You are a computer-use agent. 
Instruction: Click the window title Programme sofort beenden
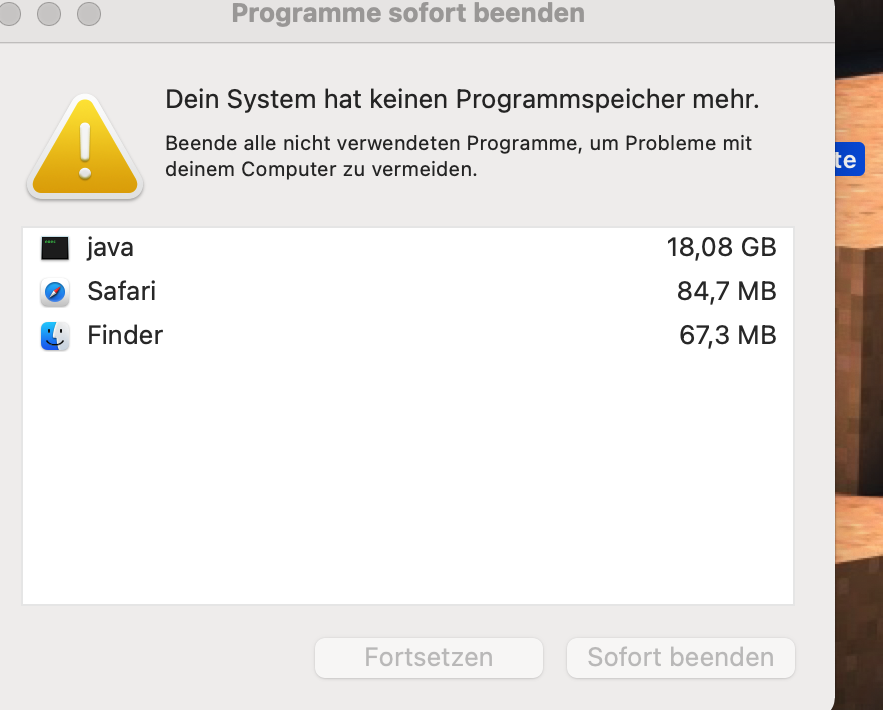[407, 14]
